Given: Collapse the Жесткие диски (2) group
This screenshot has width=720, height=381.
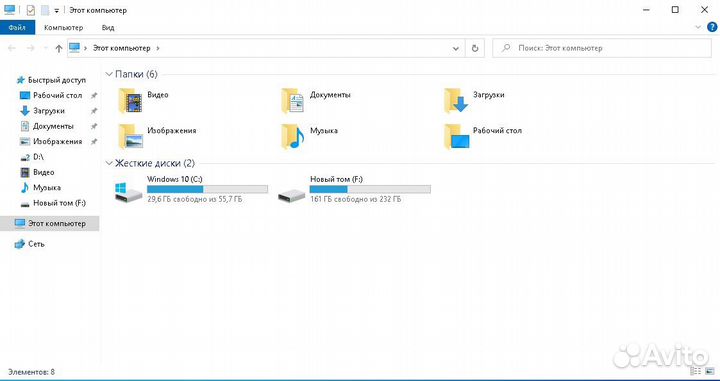Looking at the screenshot, I should coord(109,163).
